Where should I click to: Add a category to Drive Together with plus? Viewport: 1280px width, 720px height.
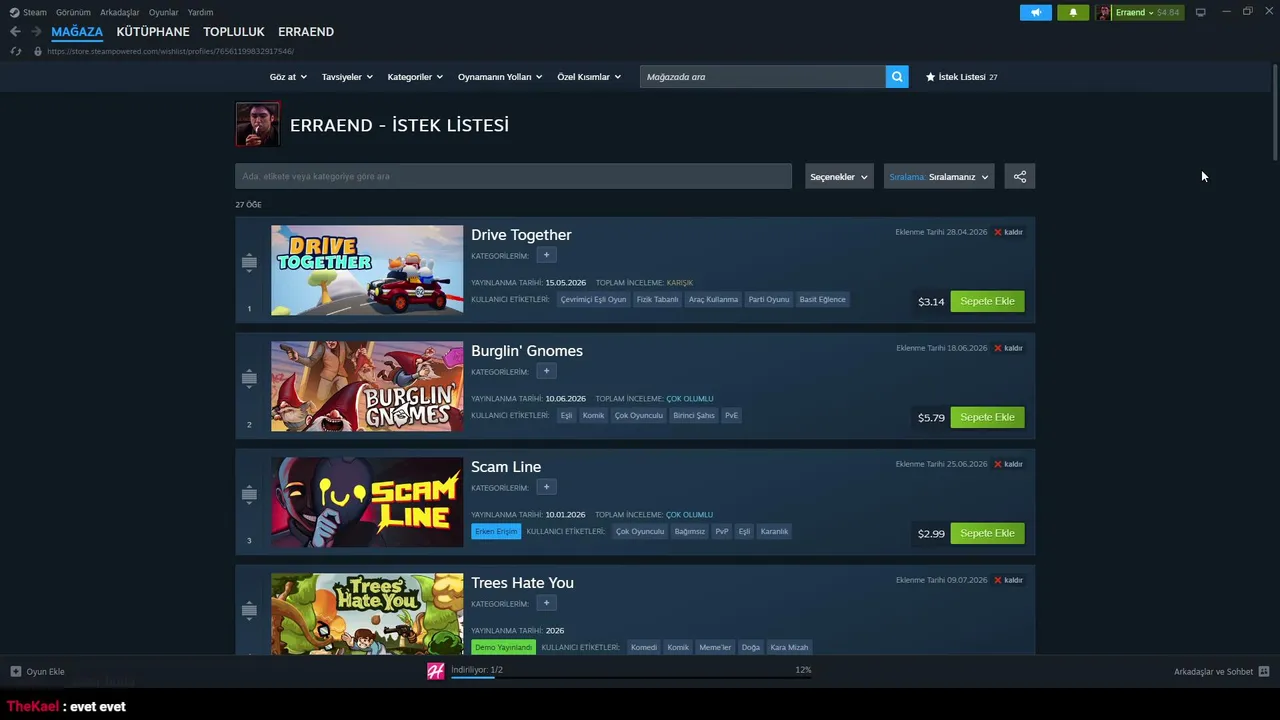546,255
